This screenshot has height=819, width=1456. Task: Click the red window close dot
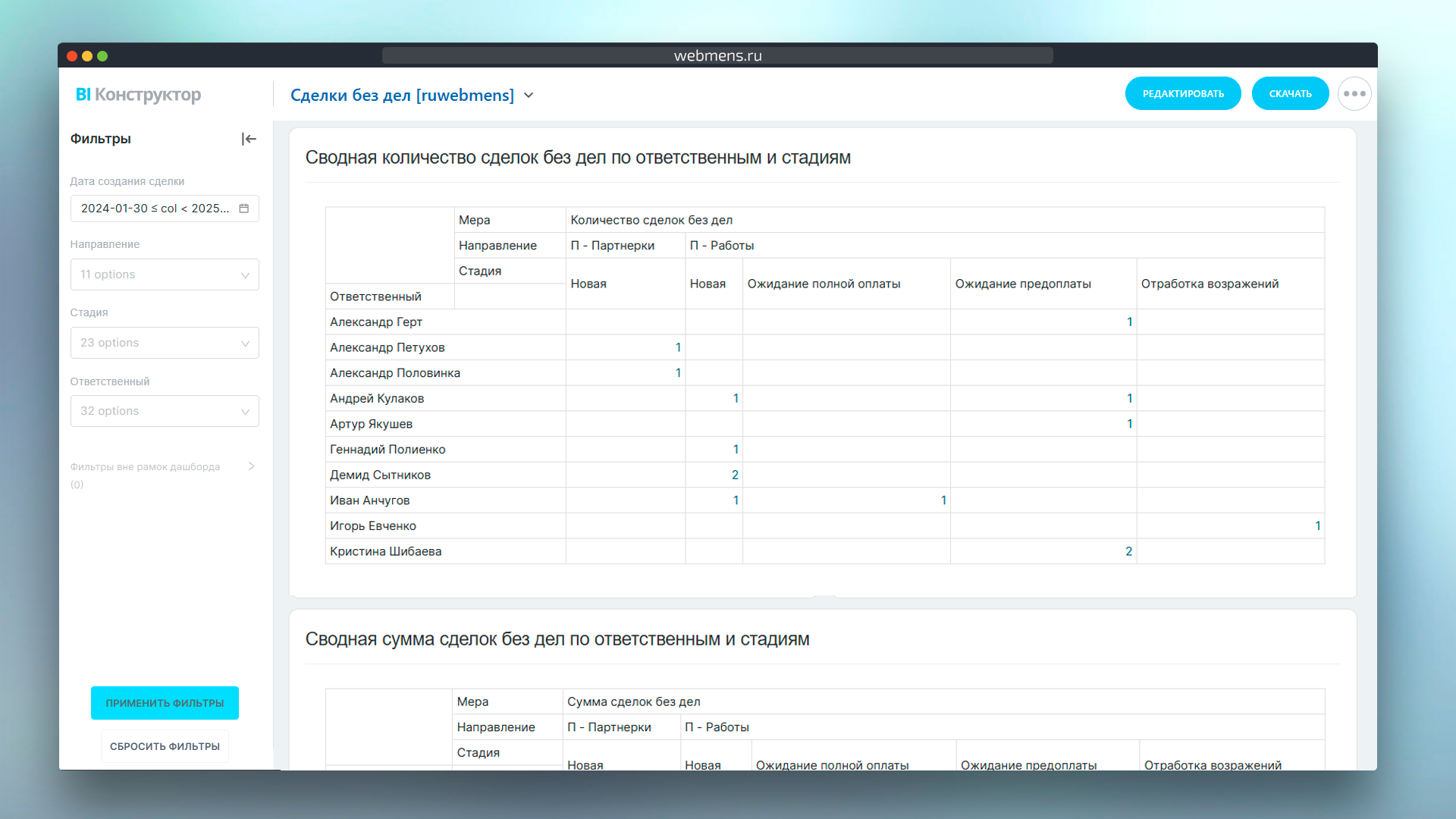tap(72, 56)
